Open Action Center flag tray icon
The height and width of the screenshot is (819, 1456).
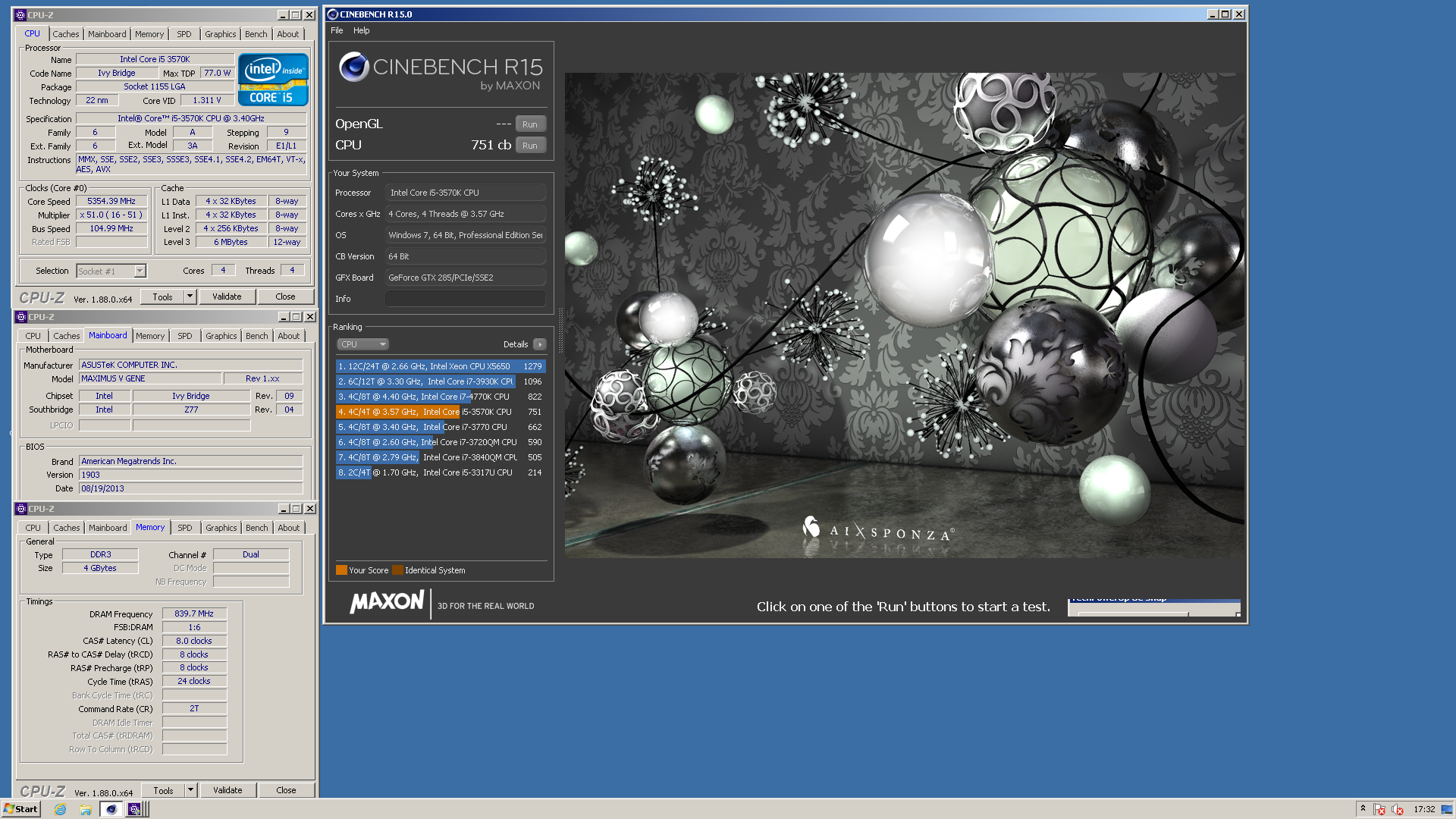1379,809
